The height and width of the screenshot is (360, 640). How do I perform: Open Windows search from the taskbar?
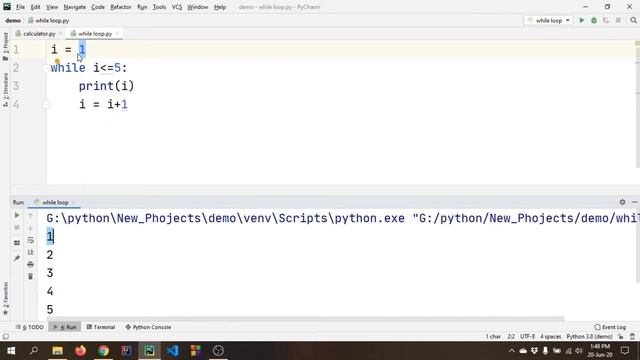[34, 351]
